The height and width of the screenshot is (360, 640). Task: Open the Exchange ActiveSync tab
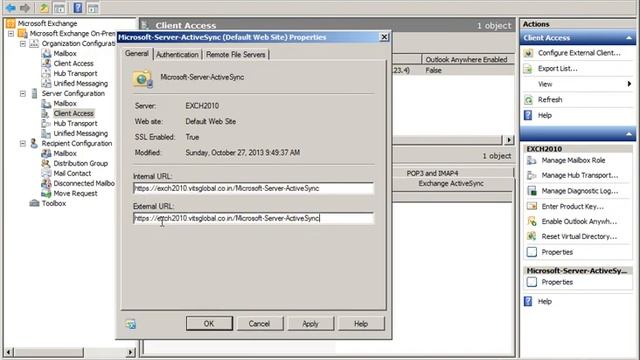click(451, 184)
